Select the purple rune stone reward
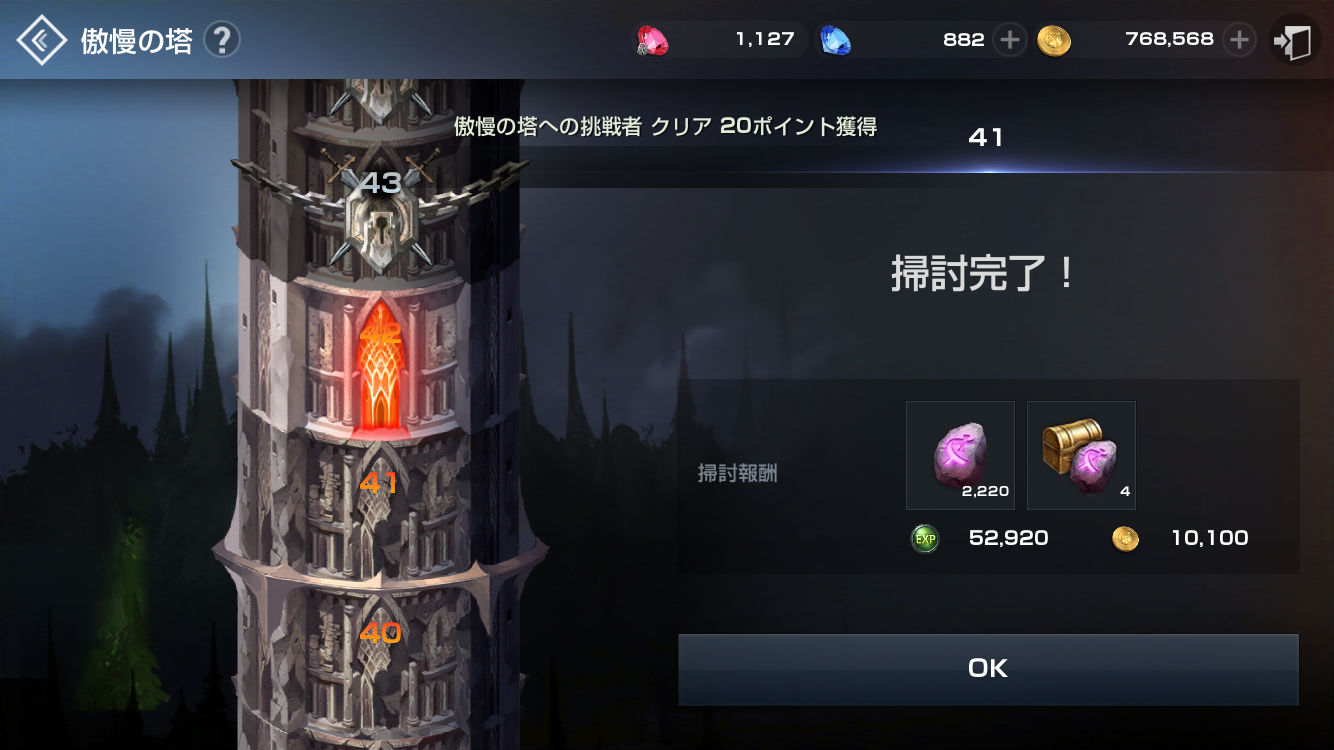 pyautogui.click(x=960, y=456)
